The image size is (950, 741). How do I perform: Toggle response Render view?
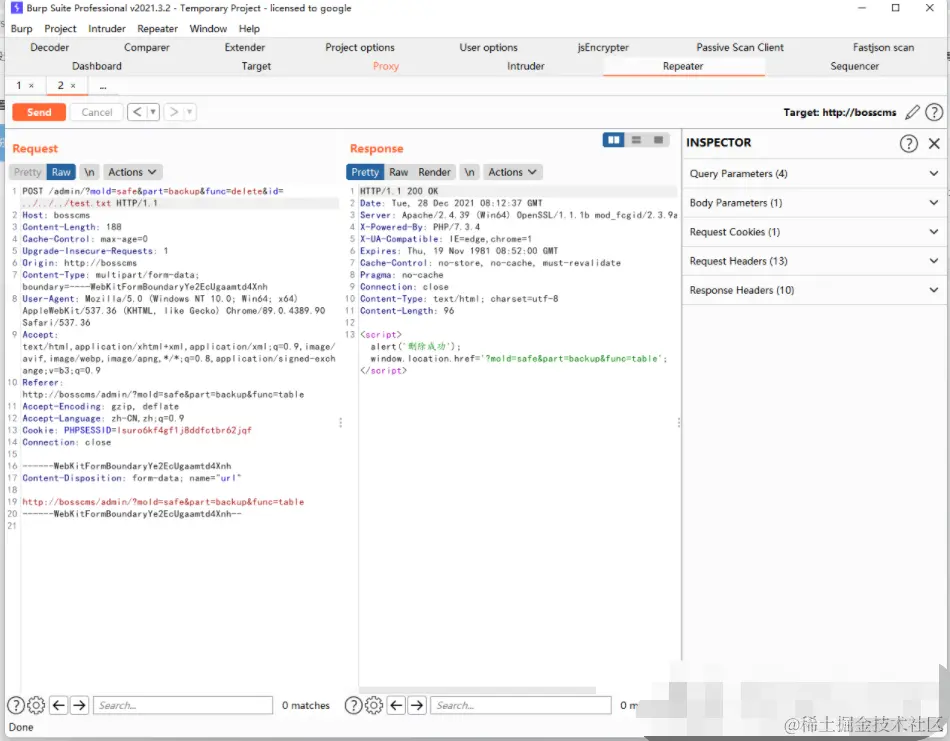(434, 172)
